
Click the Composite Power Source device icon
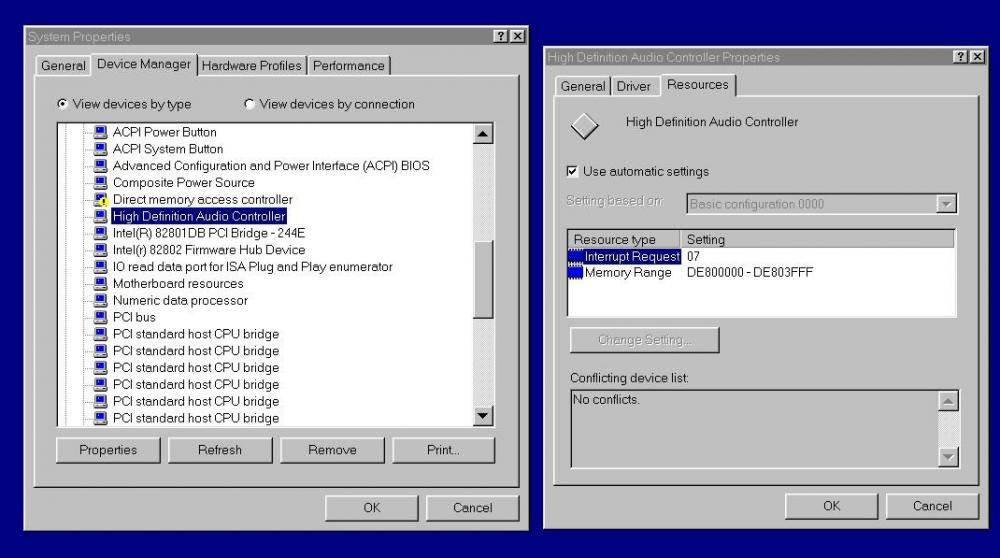[100, 182]
